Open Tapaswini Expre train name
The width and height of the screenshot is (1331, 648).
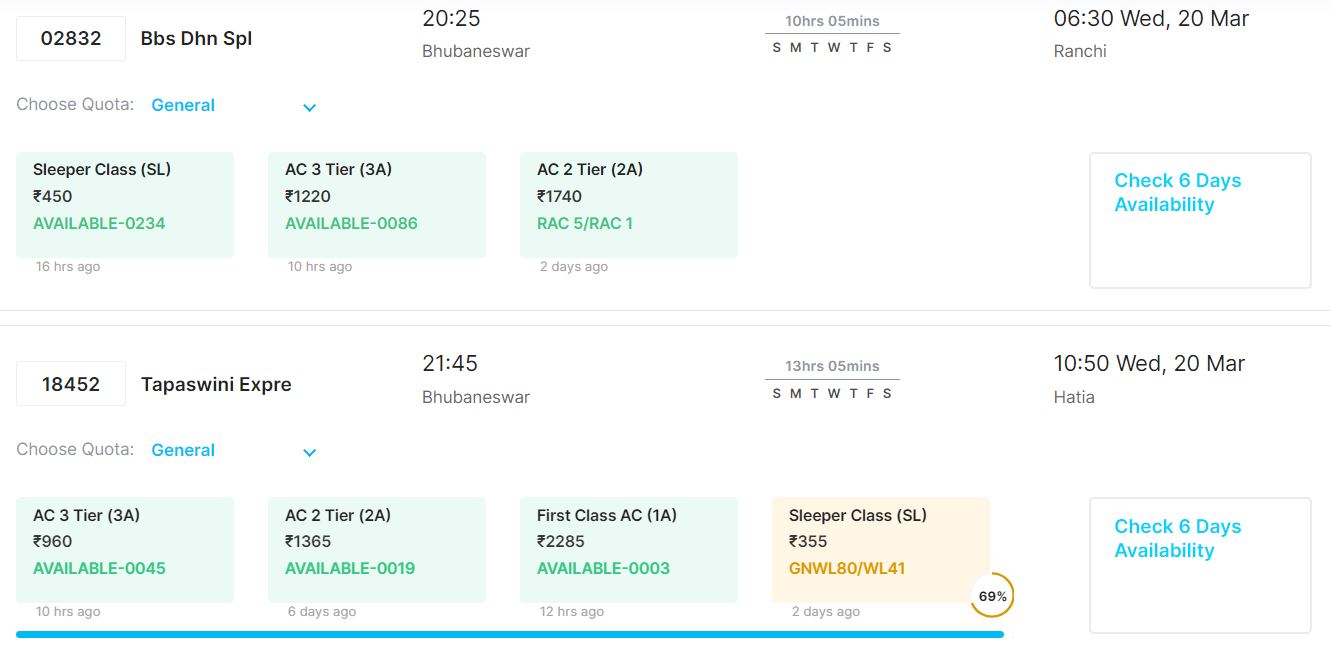pos(216,384)
